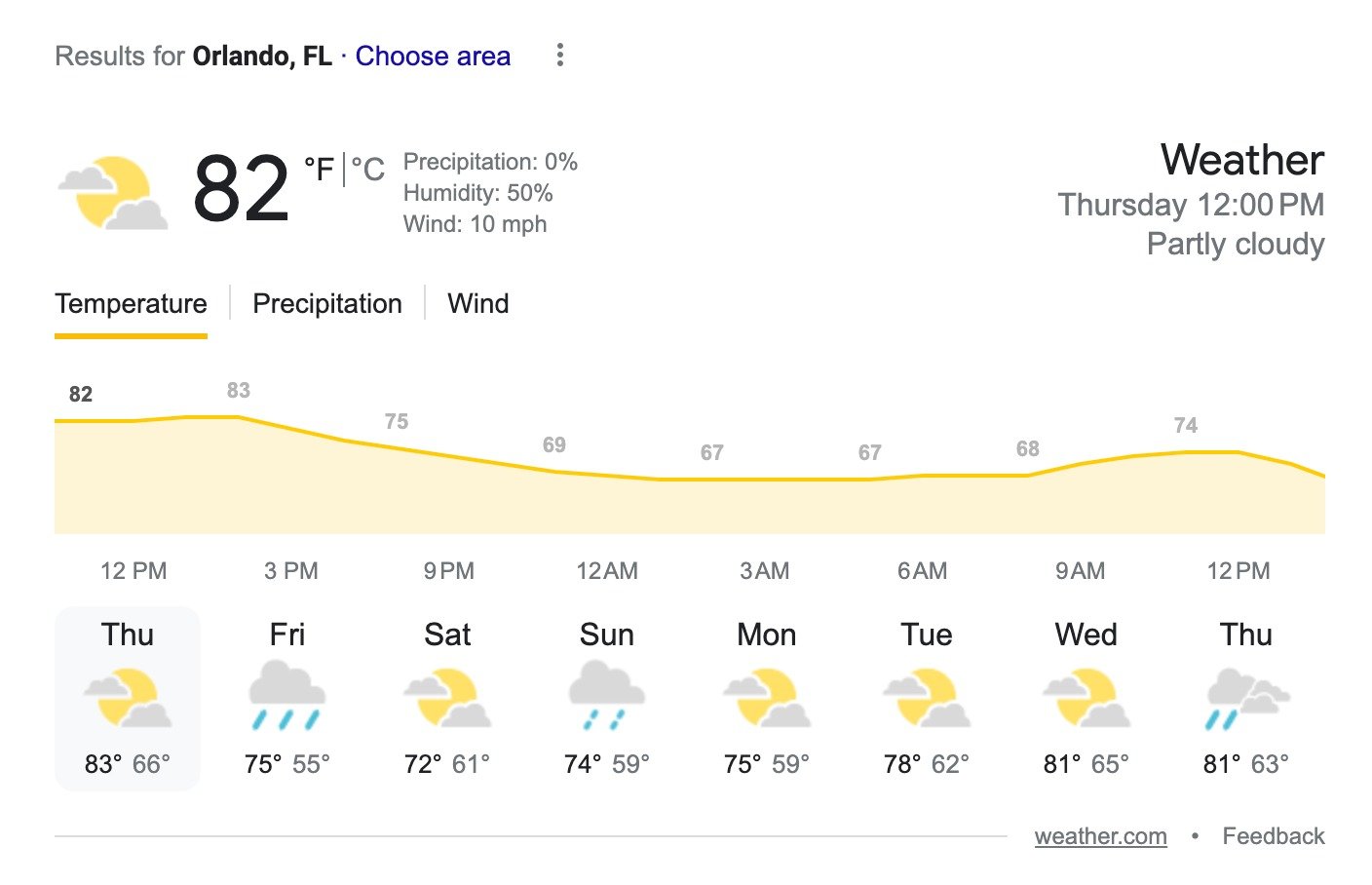Open the weather.com link

click(x=1101, y=835)
